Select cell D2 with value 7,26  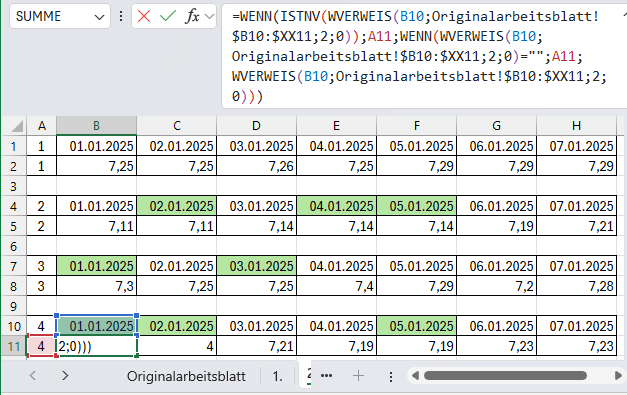[x=256, y=166]
